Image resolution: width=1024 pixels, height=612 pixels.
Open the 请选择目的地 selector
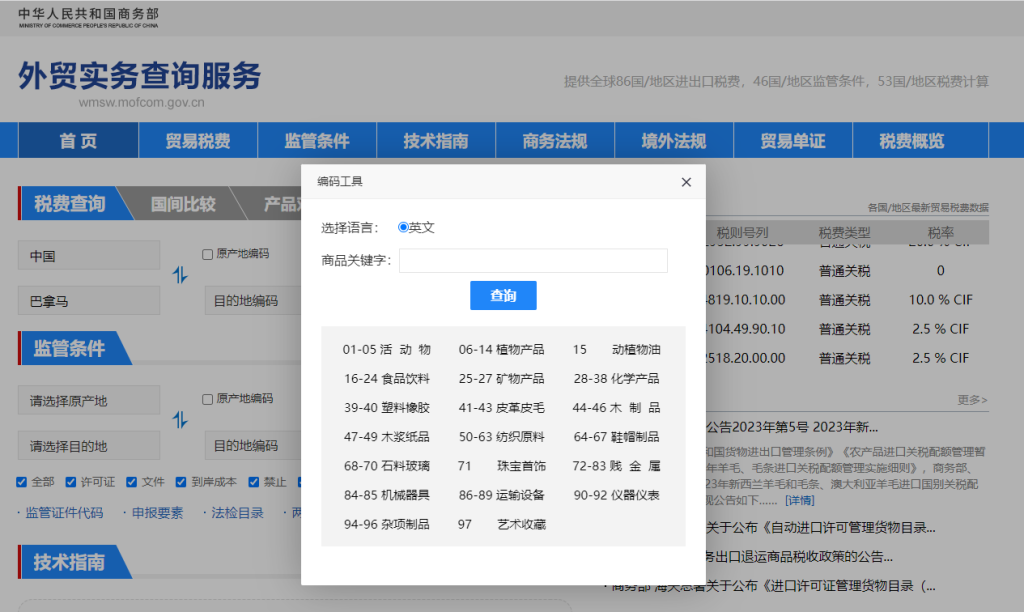[x=89, y=446]
